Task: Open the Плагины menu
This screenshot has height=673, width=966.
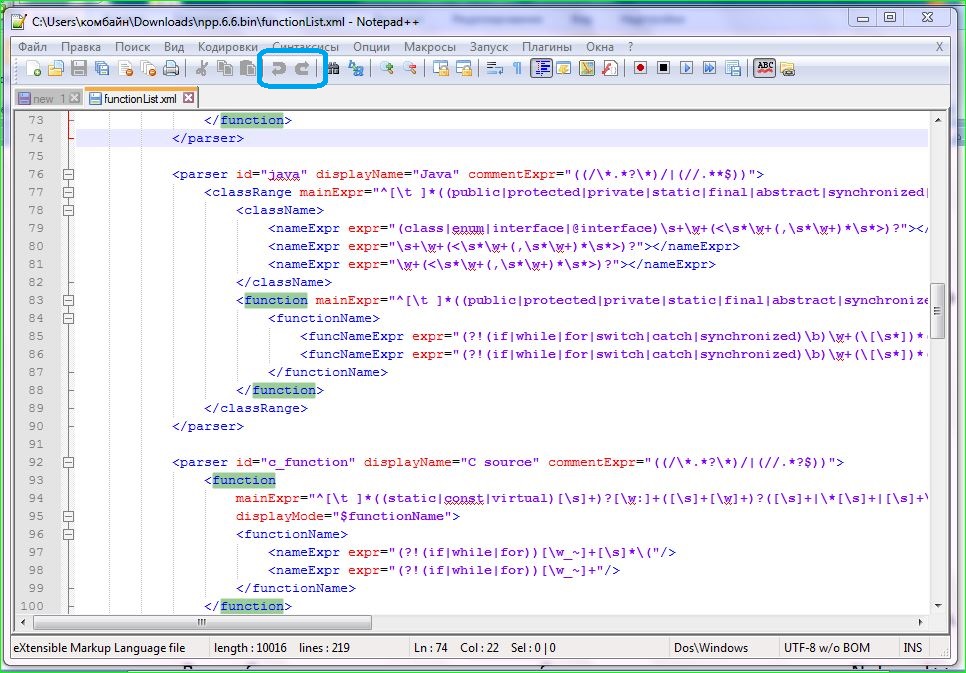Action: tap(547, 47)
